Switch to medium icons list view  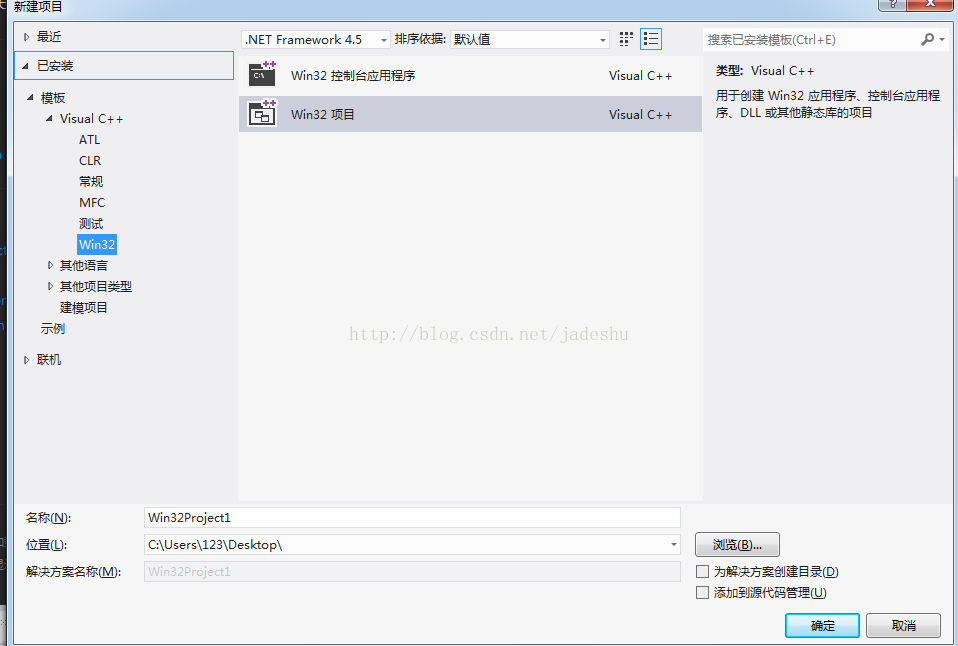click(x=651, y=39)
